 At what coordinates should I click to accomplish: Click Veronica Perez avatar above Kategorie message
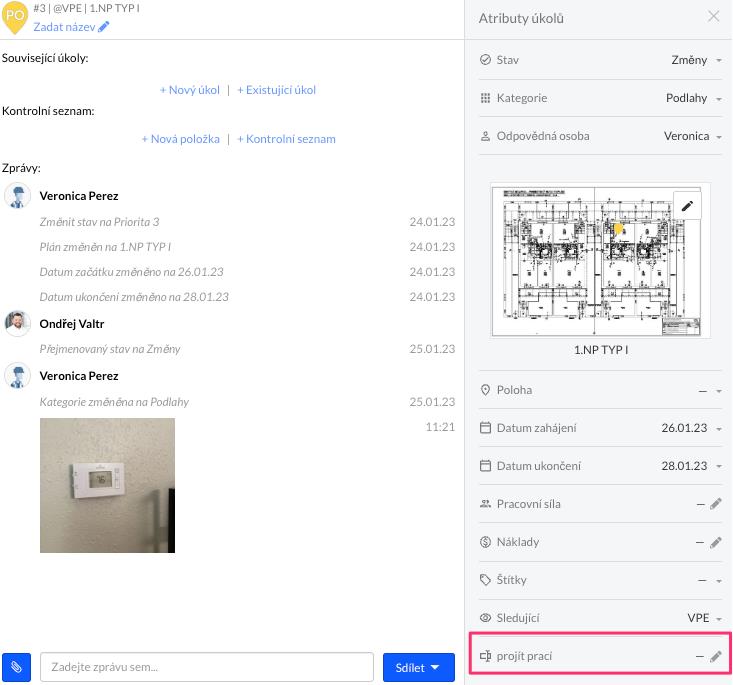tap(17, 376)
